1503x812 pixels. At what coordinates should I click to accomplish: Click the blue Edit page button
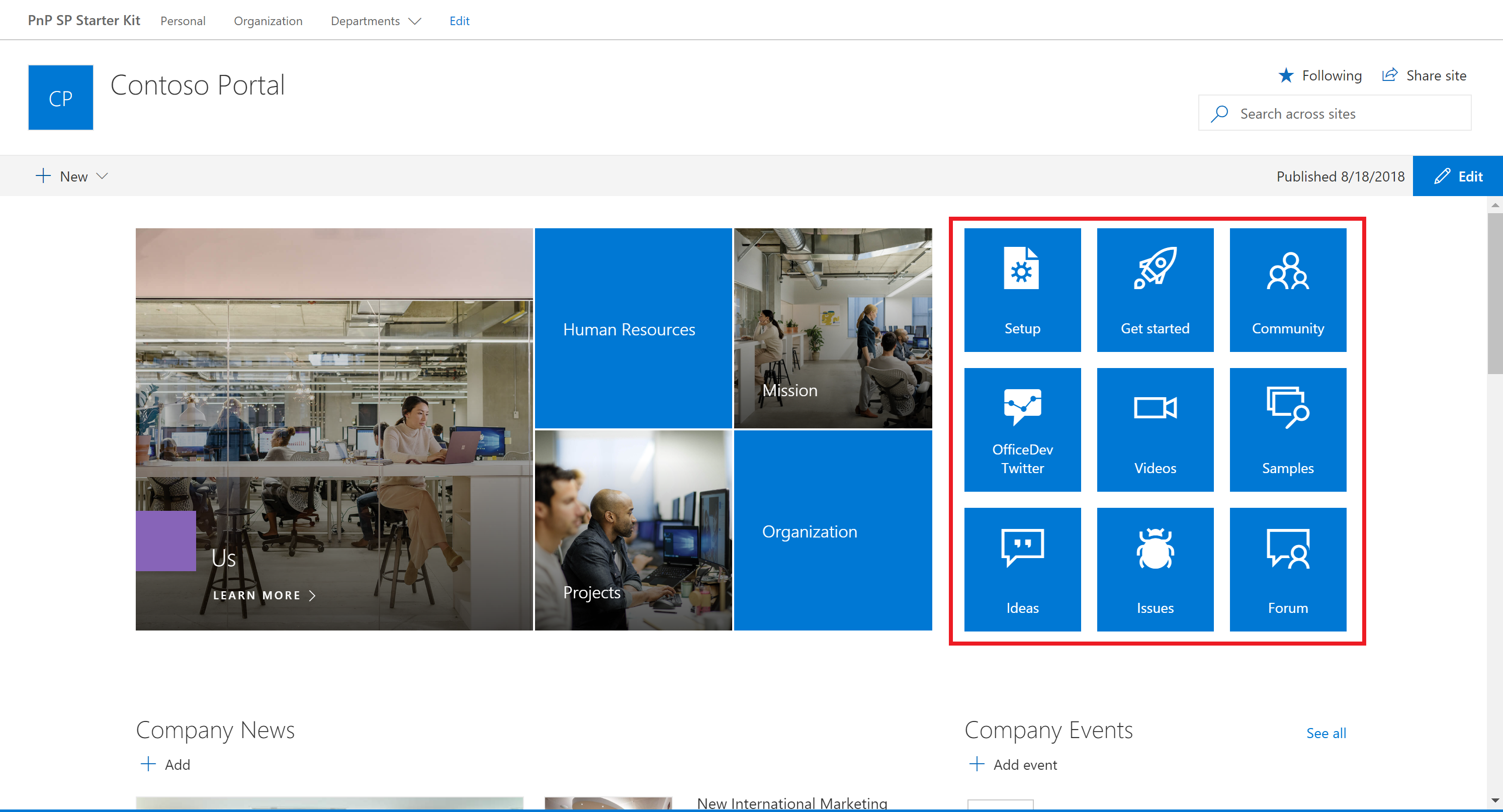1457,176
